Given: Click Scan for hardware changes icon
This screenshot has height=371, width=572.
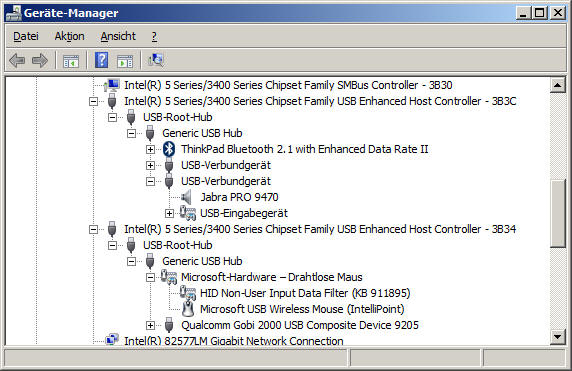Looking at the screenshot, I should [156, 60].
